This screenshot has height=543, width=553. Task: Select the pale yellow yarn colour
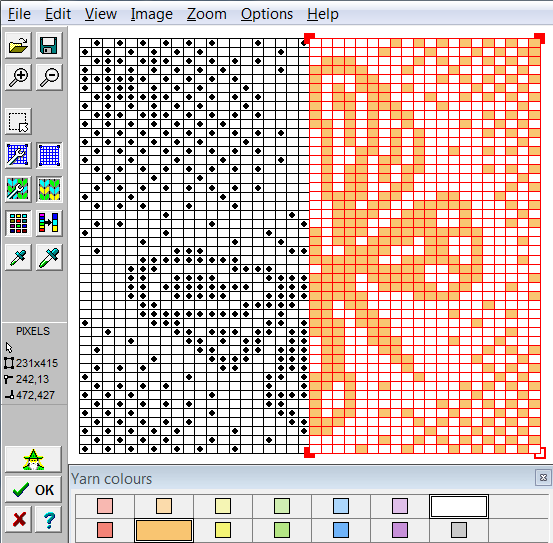click(x=223, y=506)
